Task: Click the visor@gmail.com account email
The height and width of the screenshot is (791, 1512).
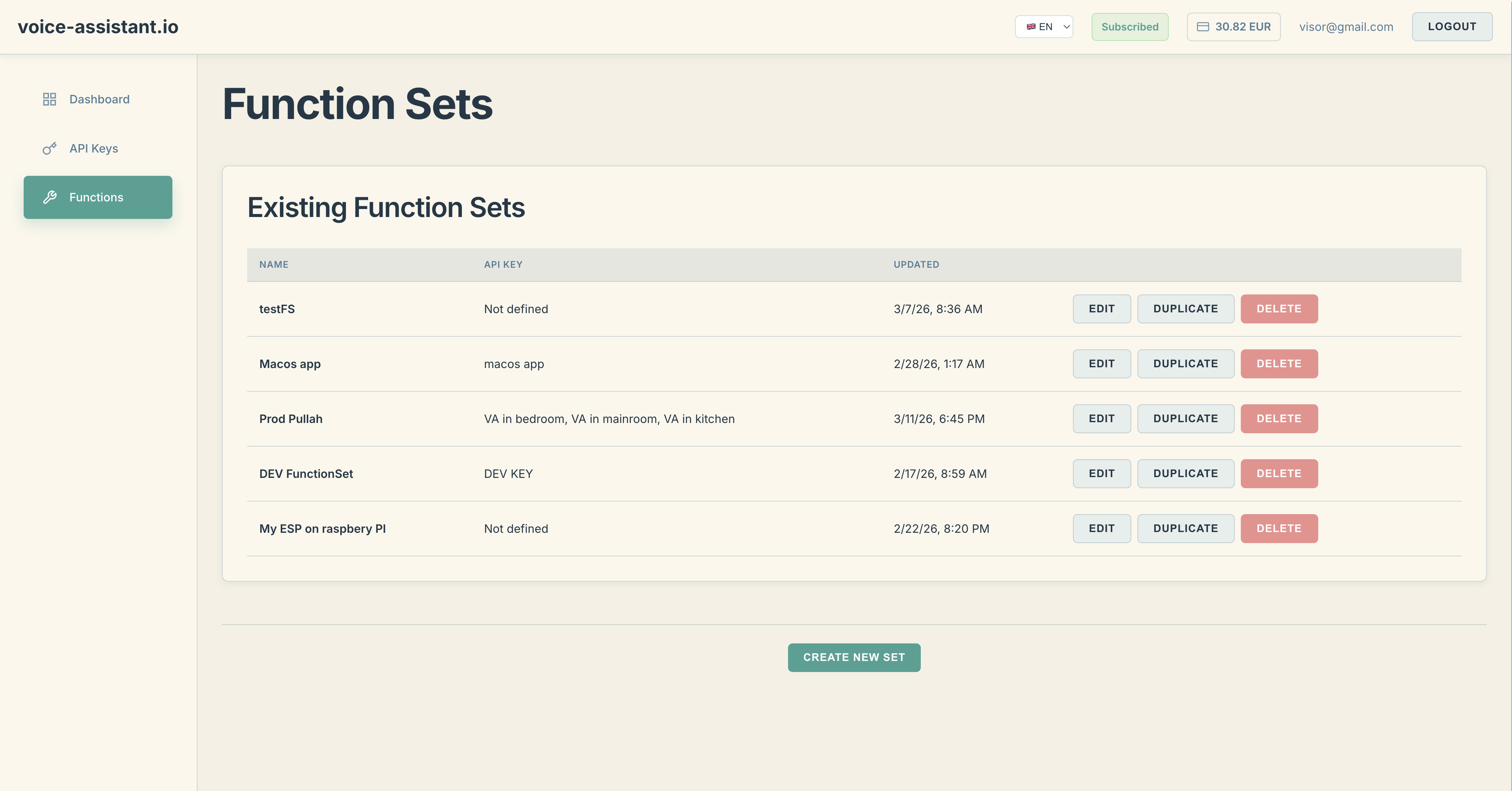Action: pyautogui.click(x=1345, y=27)
